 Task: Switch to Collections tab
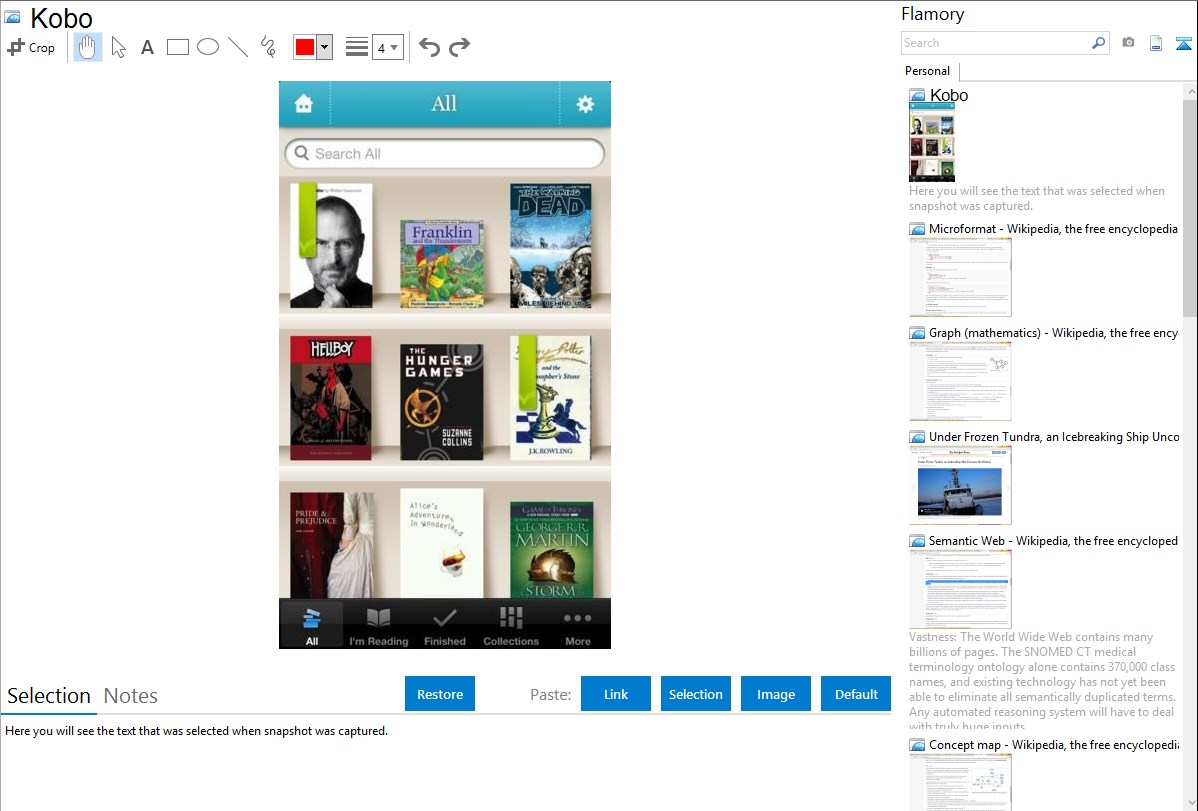click(511, 624)
